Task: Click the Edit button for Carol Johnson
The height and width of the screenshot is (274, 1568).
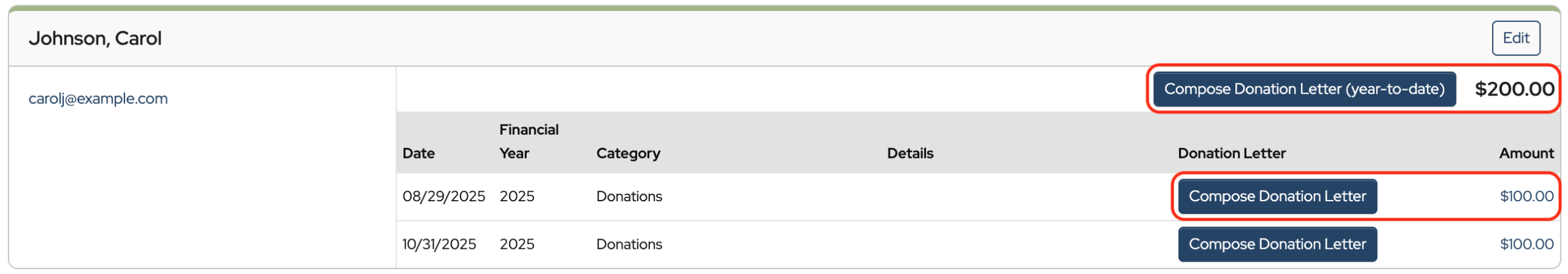Action: pyautogui.click(x=1515, y=38)
